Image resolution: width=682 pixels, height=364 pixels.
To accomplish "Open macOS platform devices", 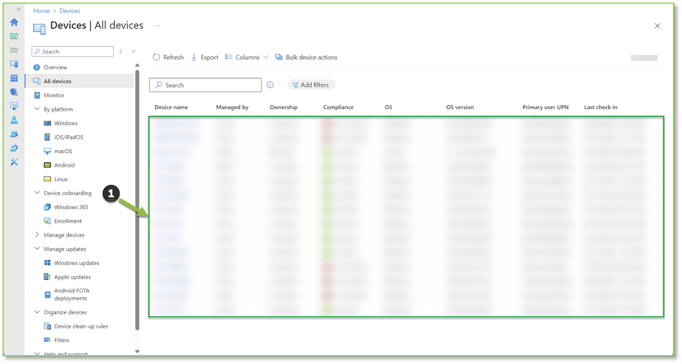I will (63, 151).
